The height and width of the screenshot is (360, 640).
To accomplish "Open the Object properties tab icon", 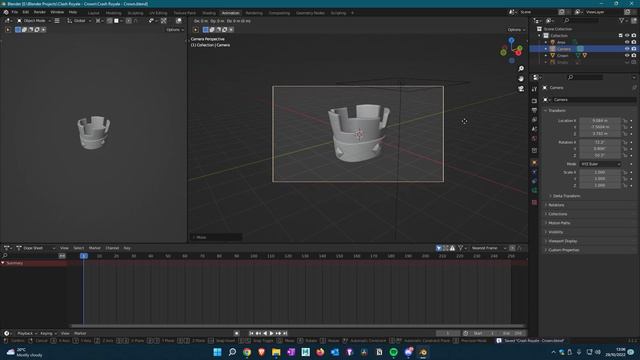I will click(534, 162).
